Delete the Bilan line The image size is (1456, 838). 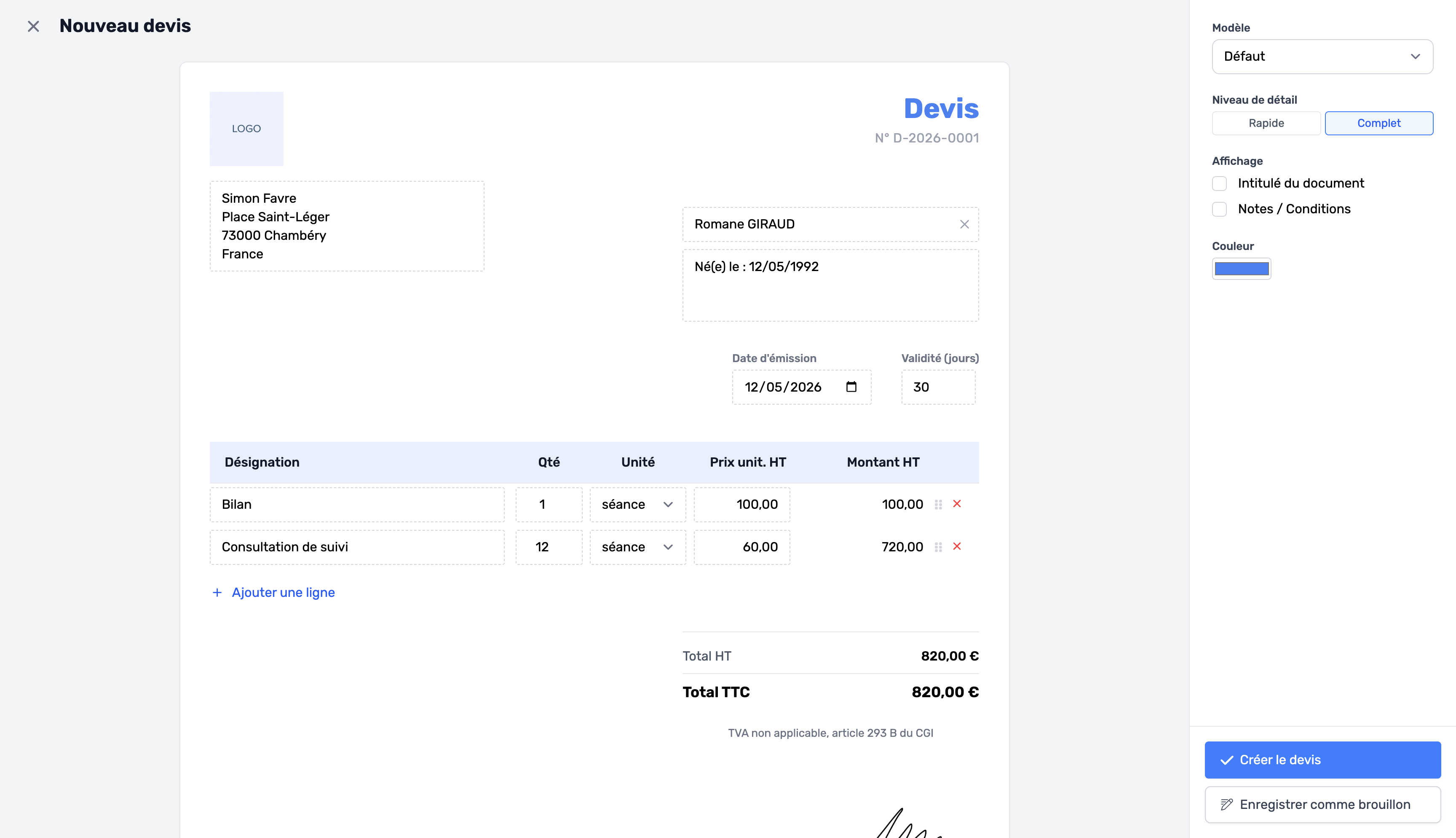[957, 504]
